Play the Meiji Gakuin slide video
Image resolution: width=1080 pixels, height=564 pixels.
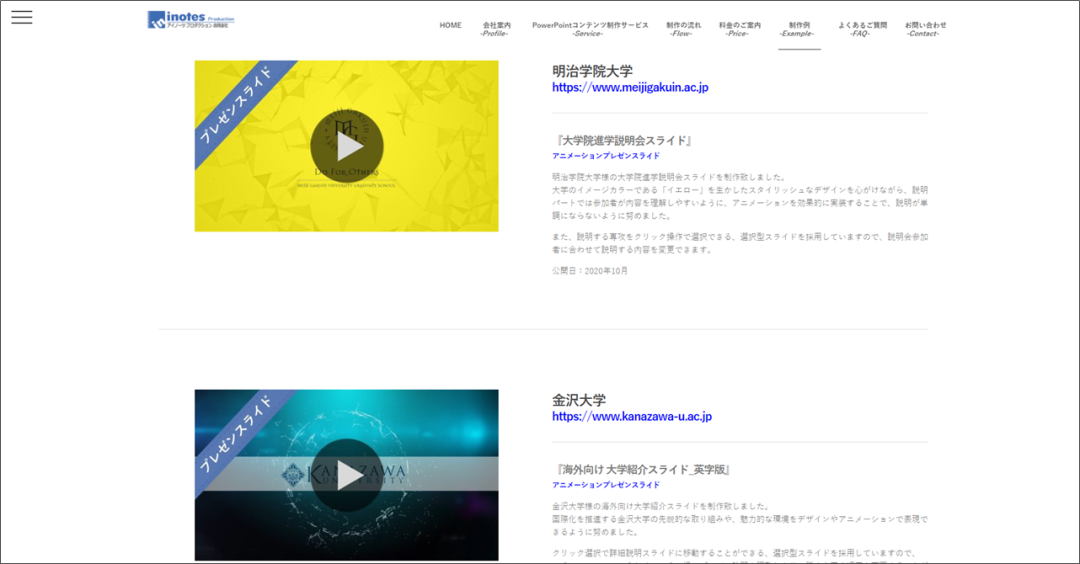click(346, 146)
